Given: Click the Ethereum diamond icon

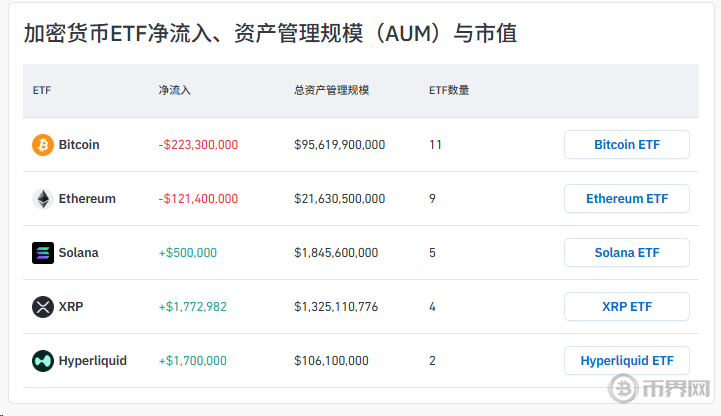Looking at the screenshot, I should coord(43,199).
